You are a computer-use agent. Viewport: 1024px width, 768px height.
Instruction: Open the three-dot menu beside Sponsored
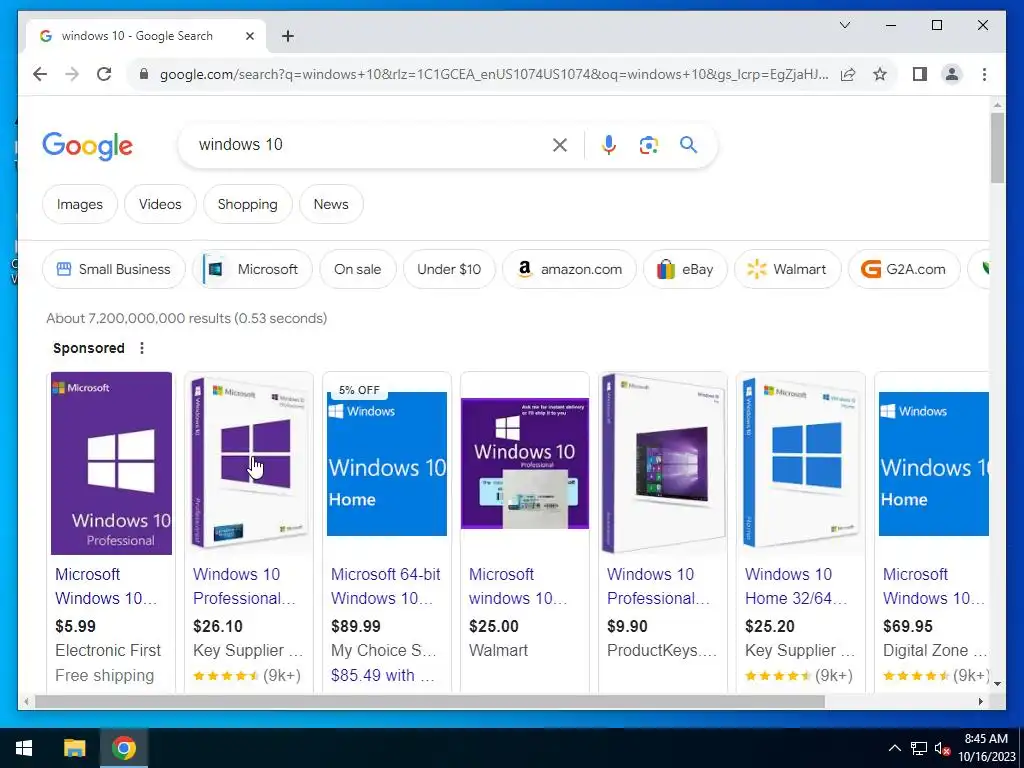(142, 348)
